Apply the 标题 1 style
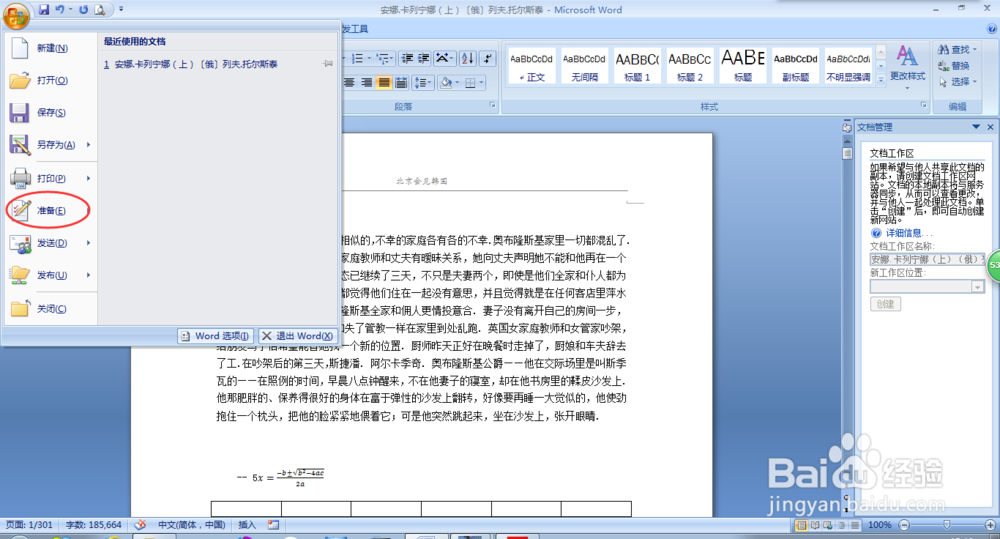Image resolution: width=1000 pixels, height=539 pixels. (x=637, y=66)
